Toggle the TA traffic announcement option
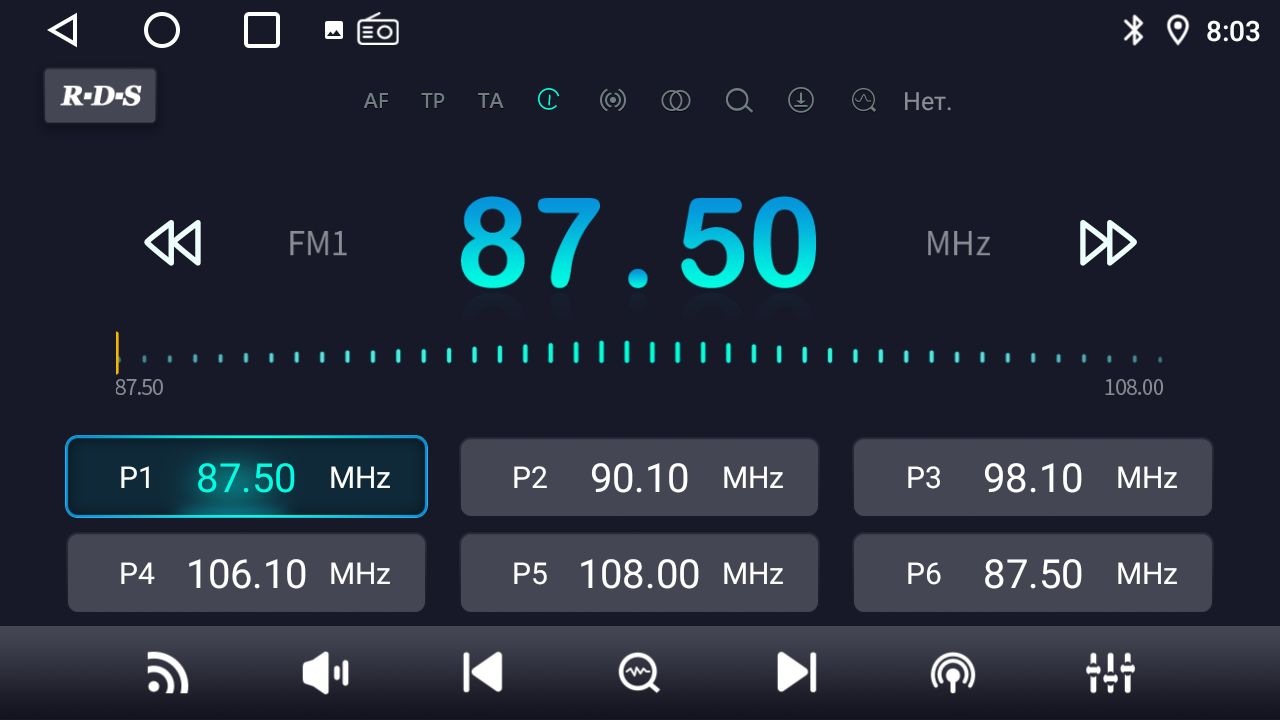This screenshot has width=1280, height=720. (x=490, y=101)
